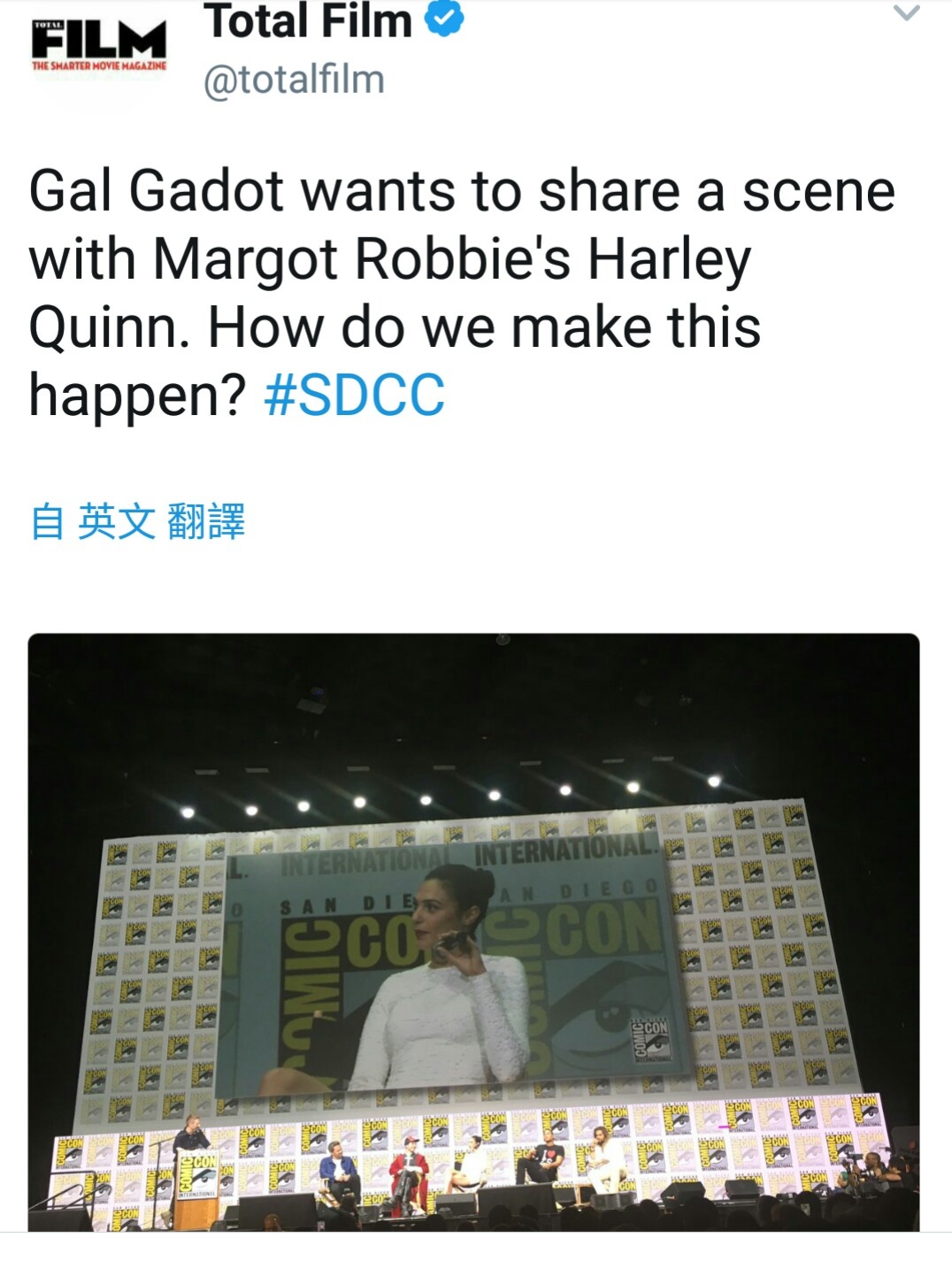The image size is (952, 1262).
Task: Tap the stage lights row in photo
Action: point(451,795)
